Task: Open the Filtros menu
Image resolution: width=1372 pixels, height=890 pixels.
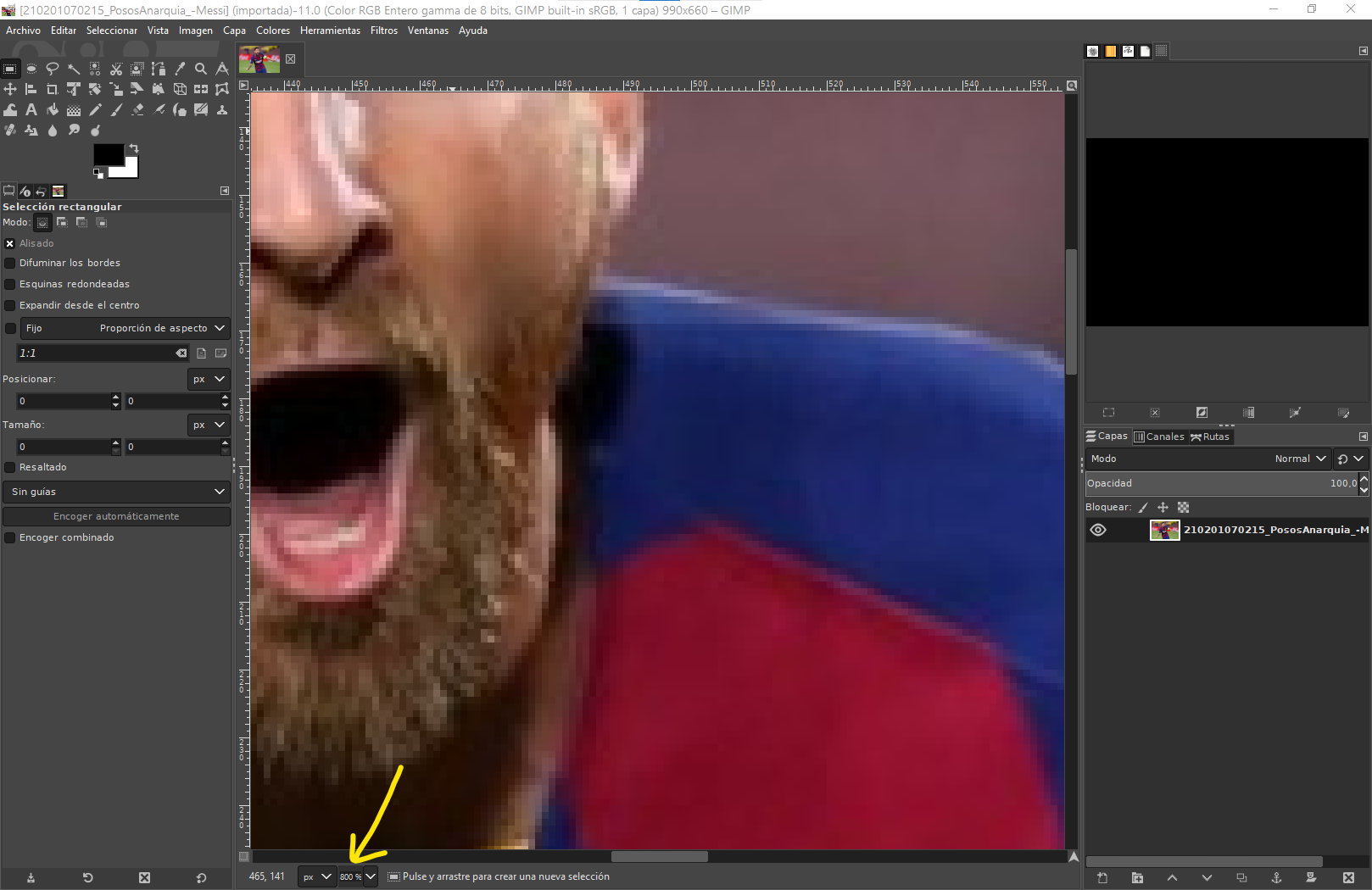Action: (x=383, y=31)
